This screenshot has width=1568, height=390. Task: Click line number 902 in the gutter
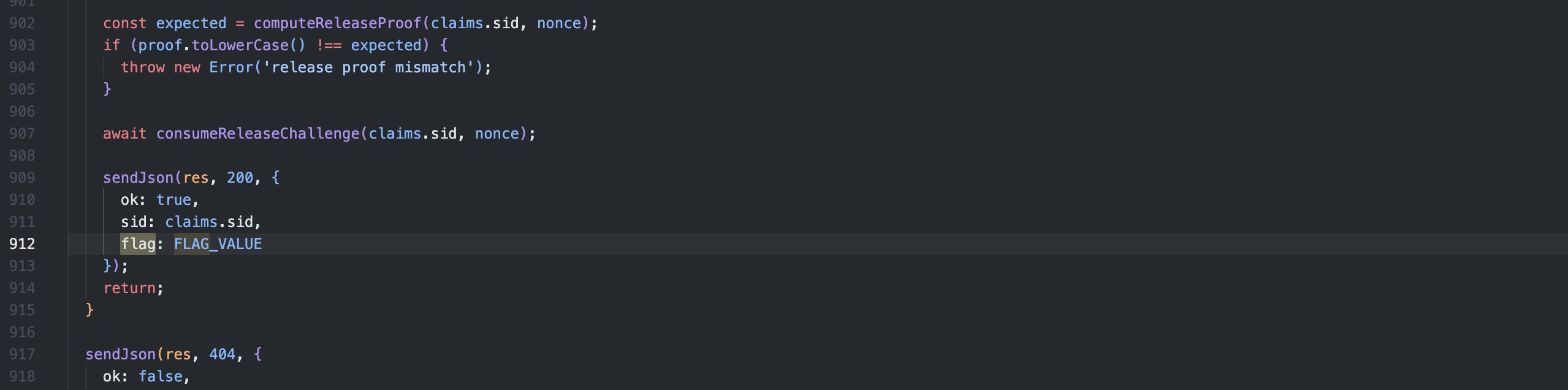click(x=22, y=23)
